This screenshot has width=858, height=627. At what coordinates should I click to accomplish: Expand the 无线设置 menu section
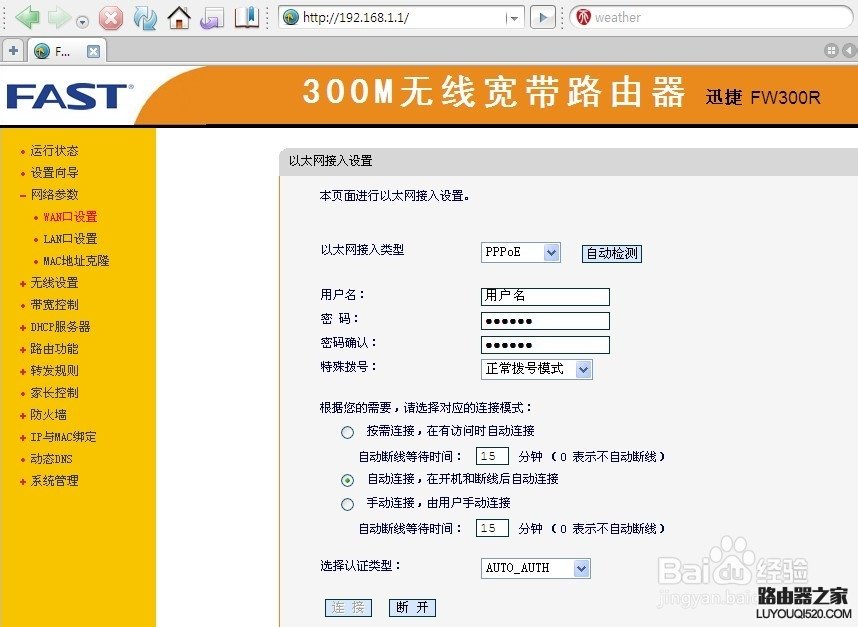pos(54,283)
